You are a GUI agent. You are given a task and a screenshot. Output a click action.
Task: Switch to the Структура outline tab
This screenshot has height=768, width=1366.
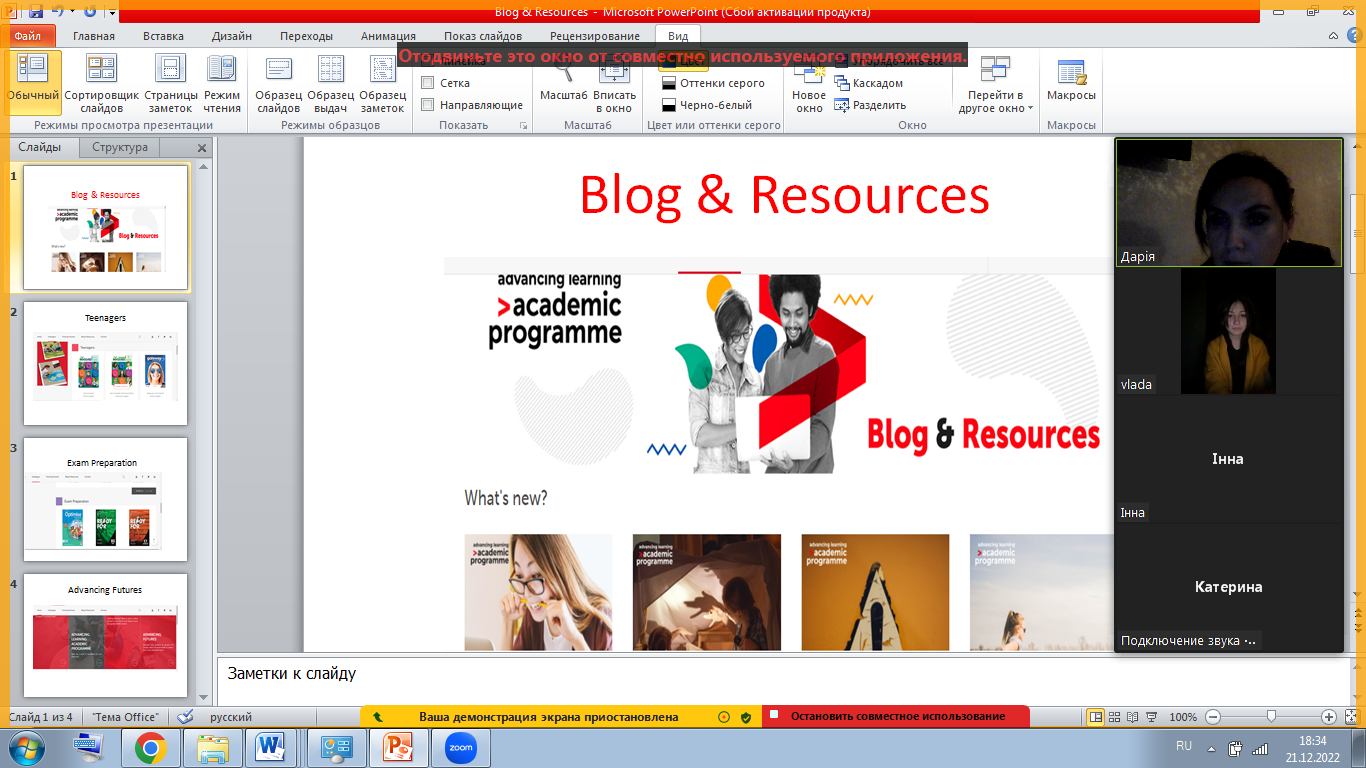(x=120, y=147)
